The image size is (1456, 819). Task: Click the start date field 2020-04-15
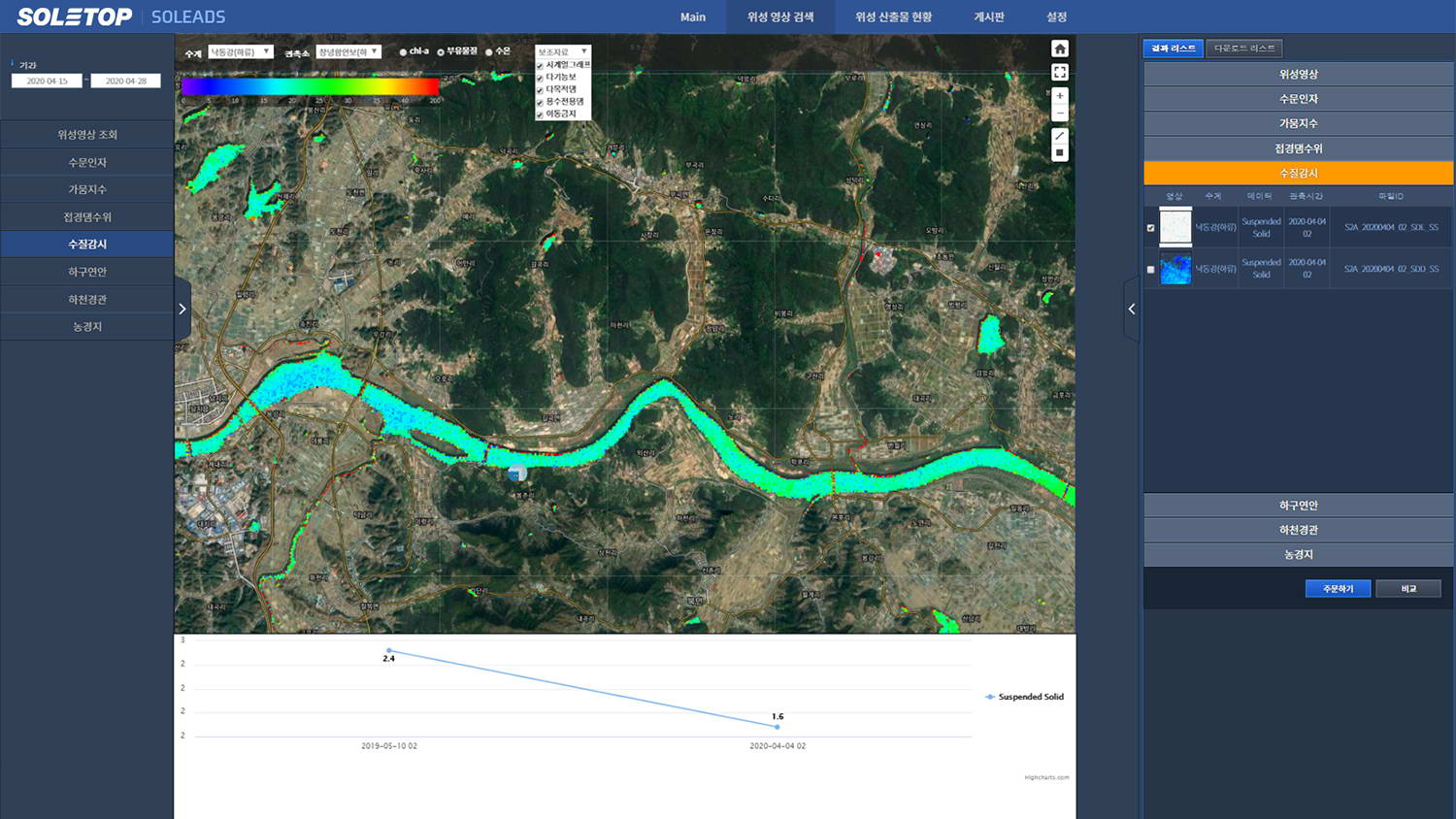[x=47, y=81]
